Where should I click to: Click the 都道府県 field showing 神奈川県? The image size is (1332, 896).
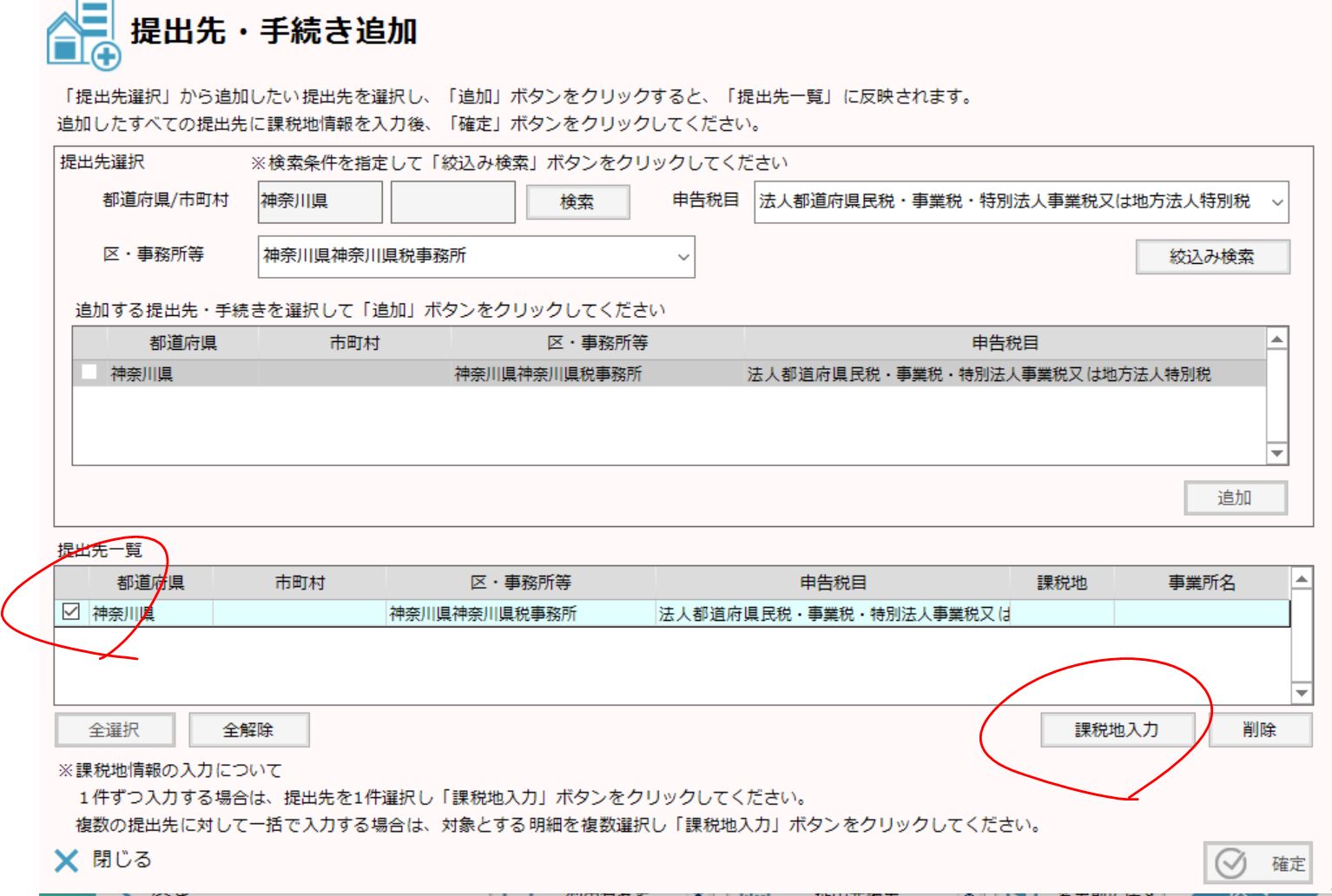(320, 202)
